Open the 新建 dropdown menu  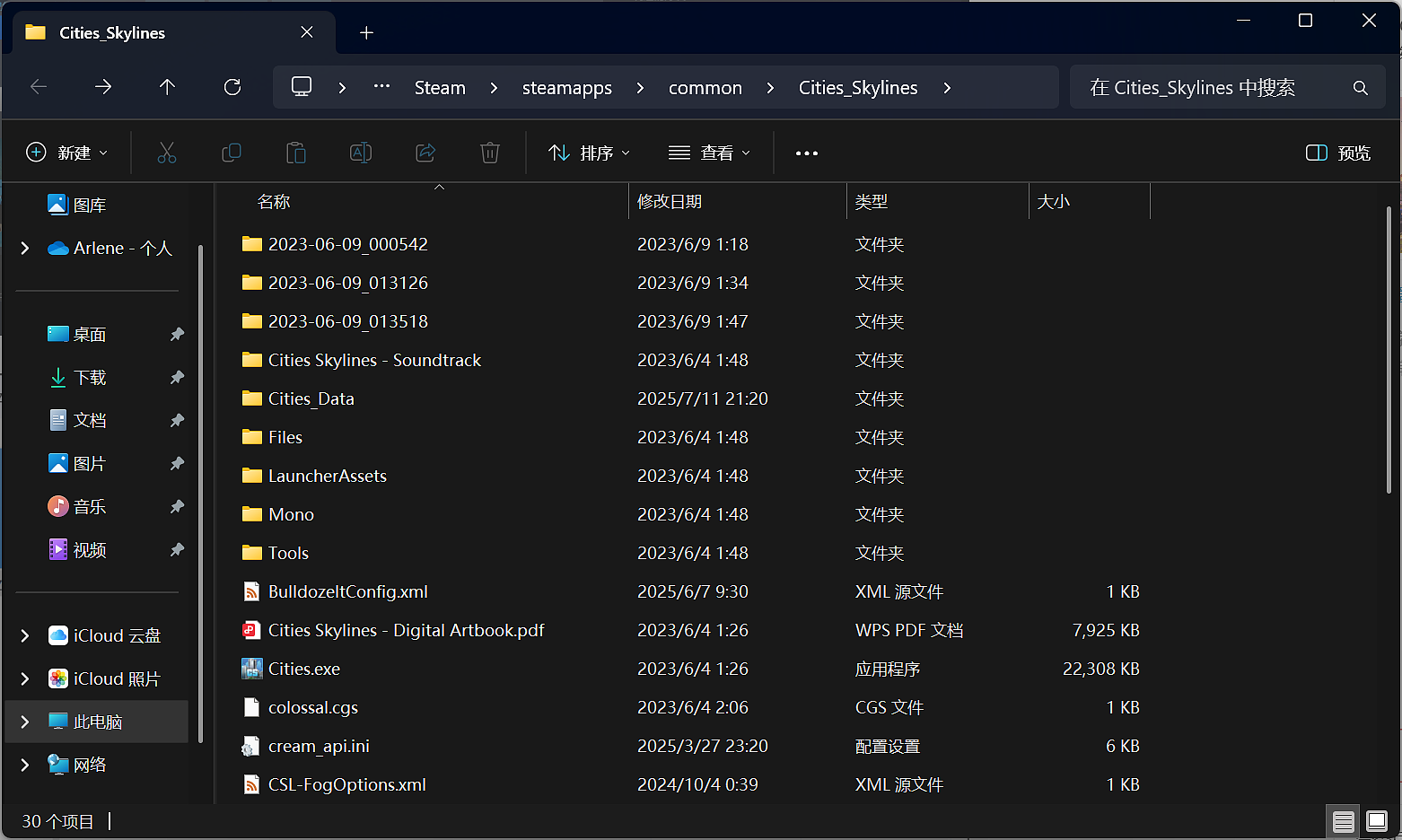click(67, 153)
